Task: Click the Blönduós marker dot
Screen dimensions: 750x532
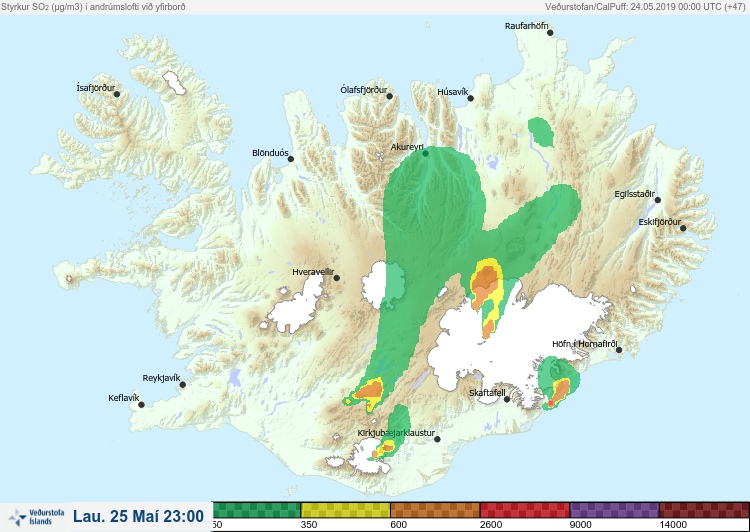Action: point(290,159)
